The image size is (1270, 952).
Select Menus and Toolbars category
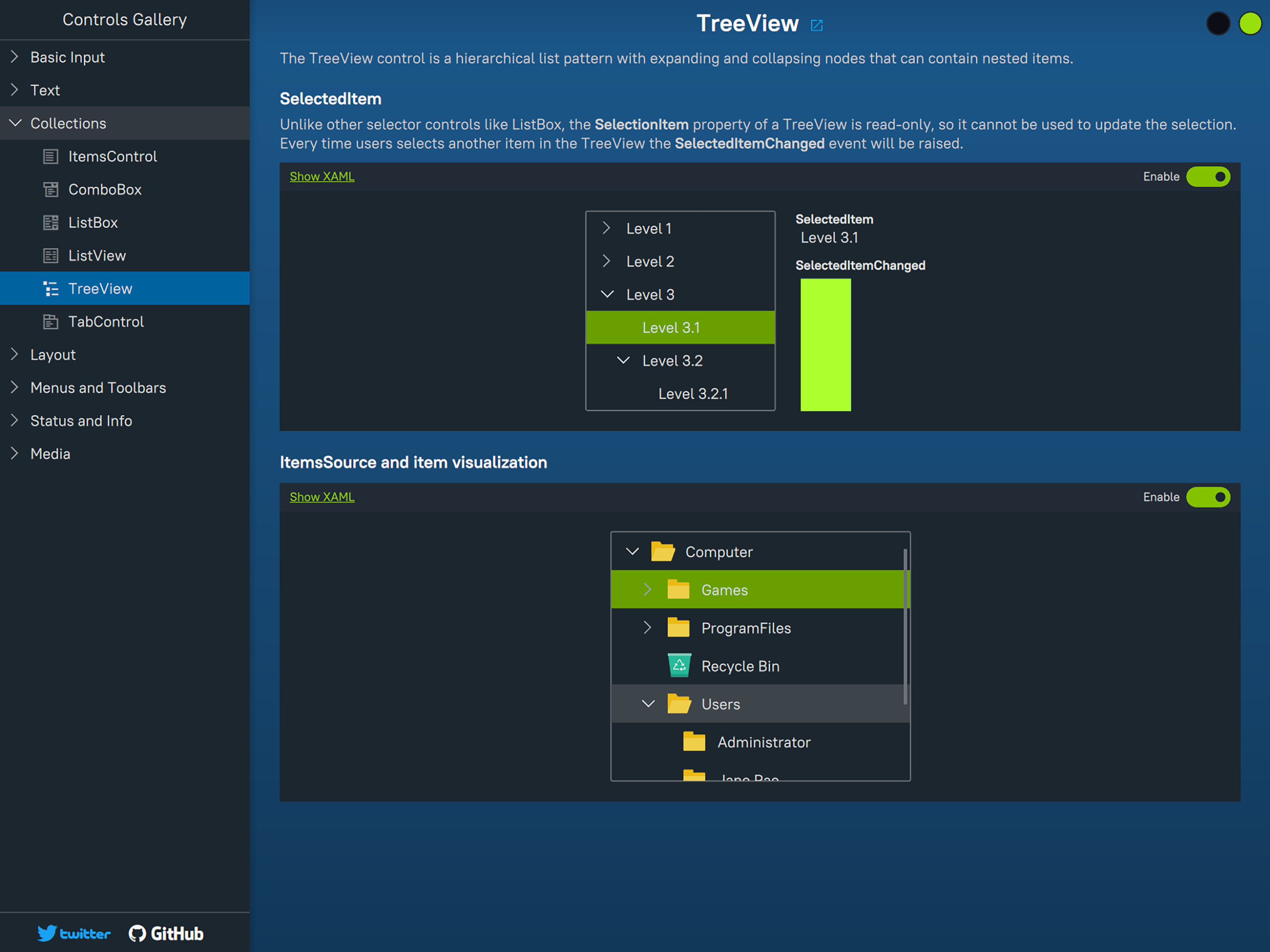(x=98, y=388)
